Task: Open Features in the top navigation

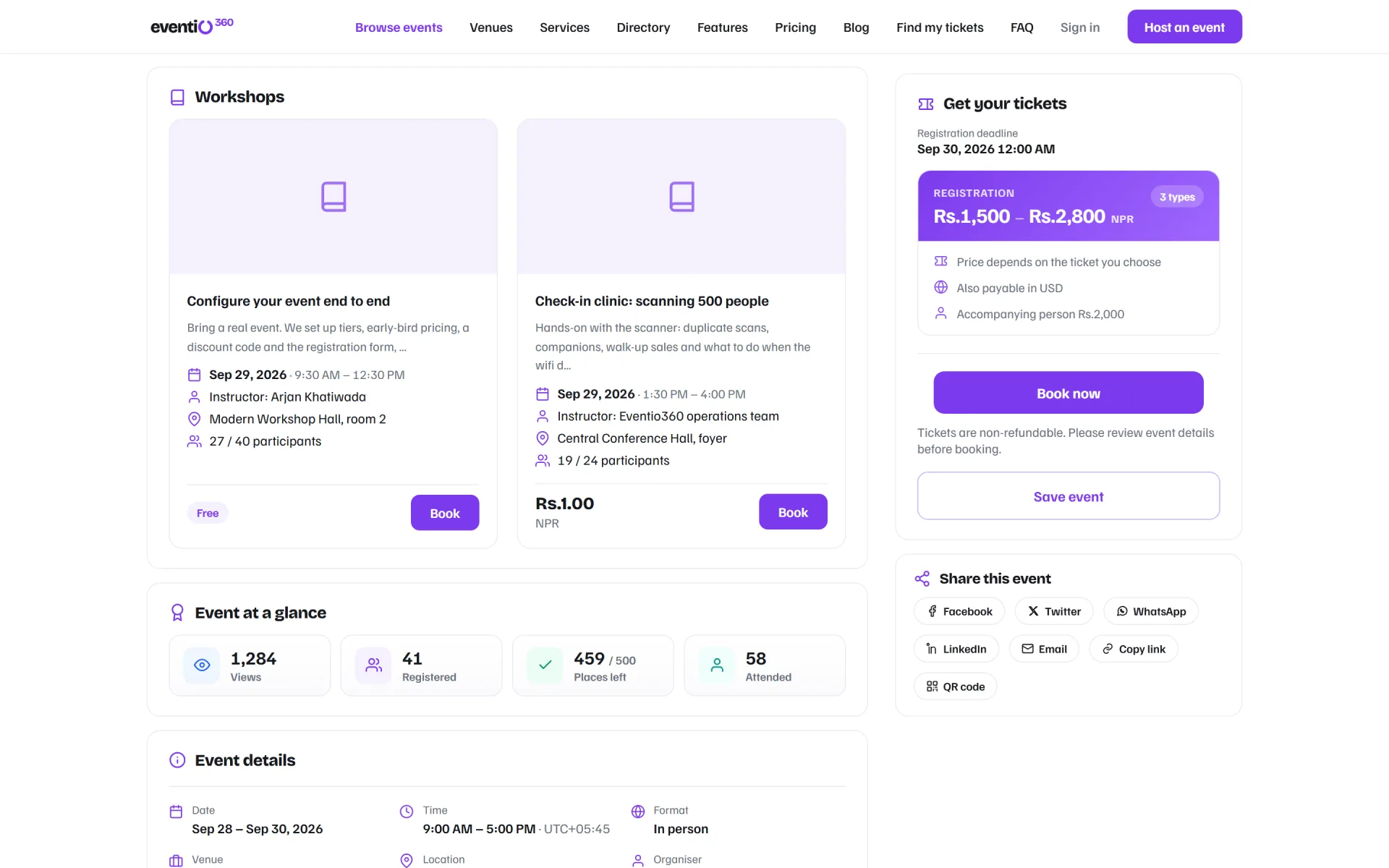Action: coord(722,27)
